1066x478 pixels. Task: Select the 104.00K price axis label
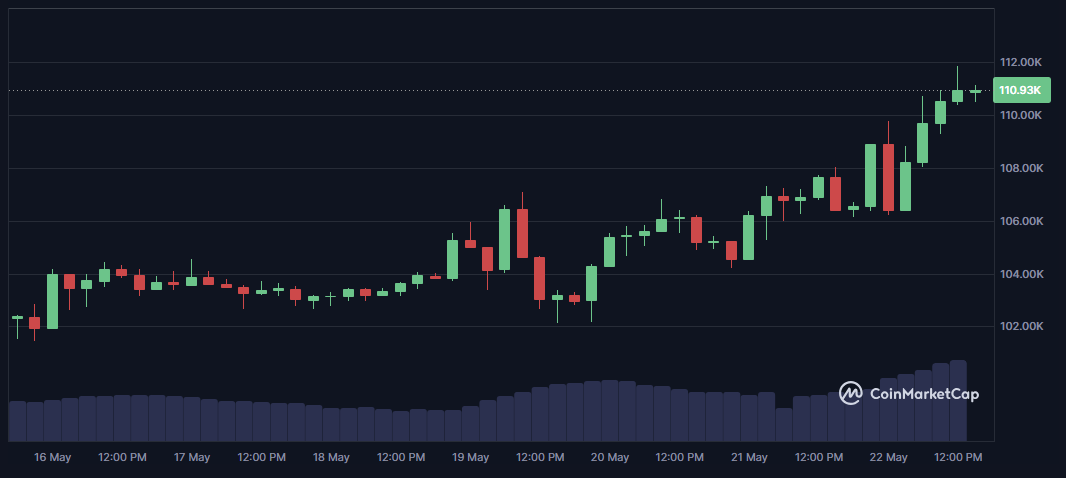pyautogui.click(x=1020, y=275)
